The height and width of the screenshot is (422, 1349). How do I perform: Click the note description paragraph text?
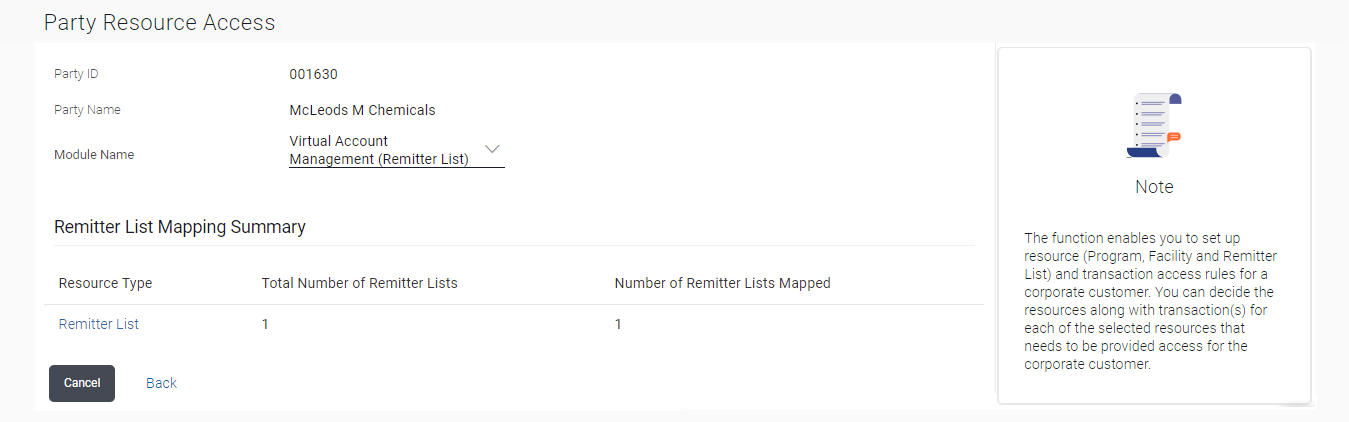(1150, 301)
